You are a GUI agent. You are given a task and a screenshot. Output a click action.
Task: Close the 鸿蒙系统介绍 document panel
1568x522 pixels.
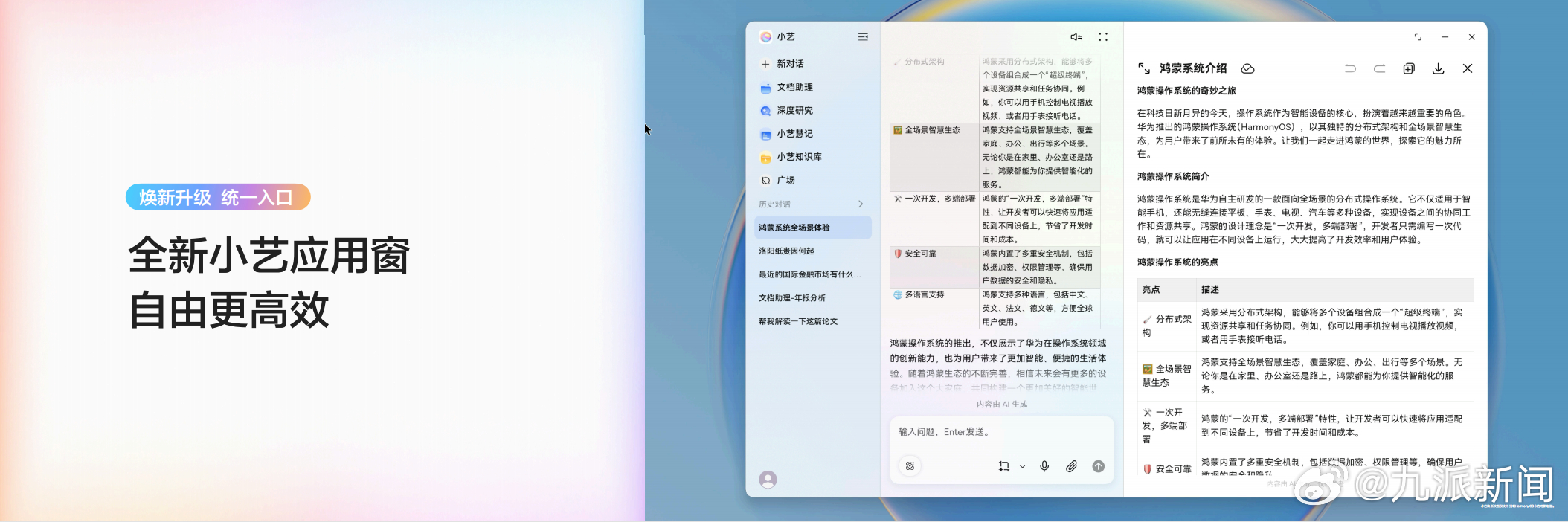pyautogui.click(x=1468, y=68)
